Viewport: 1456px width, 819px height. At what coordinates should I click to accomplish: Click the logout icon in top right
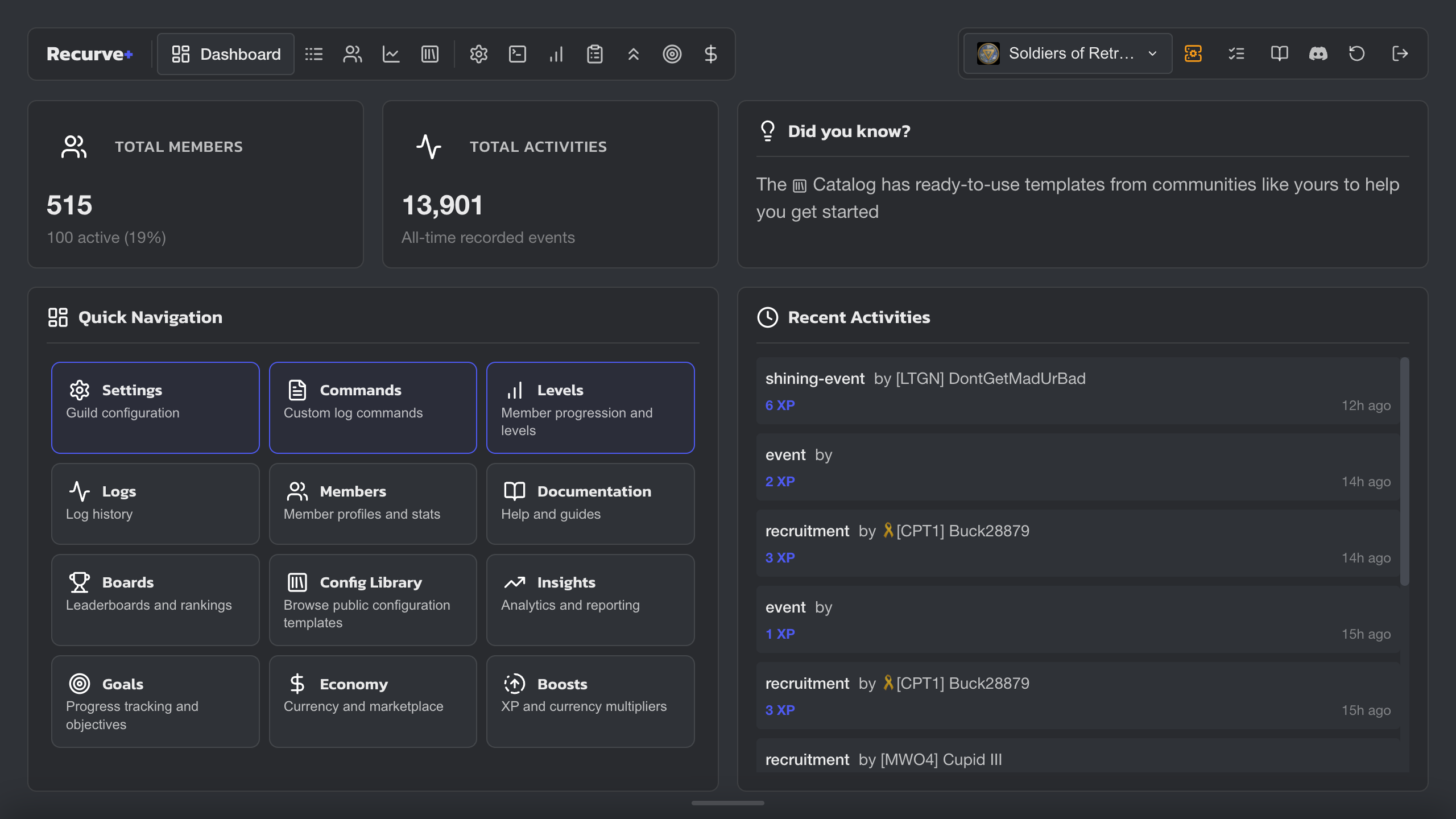point(1400,53)
